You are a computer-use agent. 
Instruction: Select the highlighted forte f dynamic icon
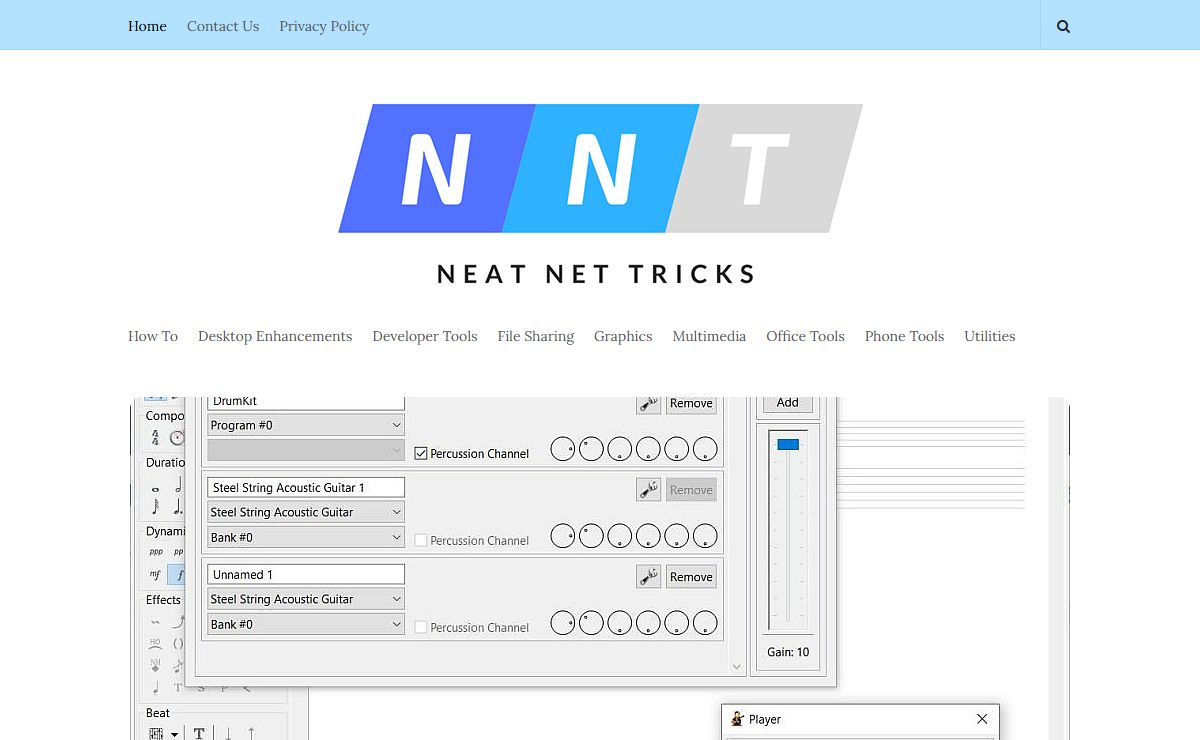click(178, 575)
